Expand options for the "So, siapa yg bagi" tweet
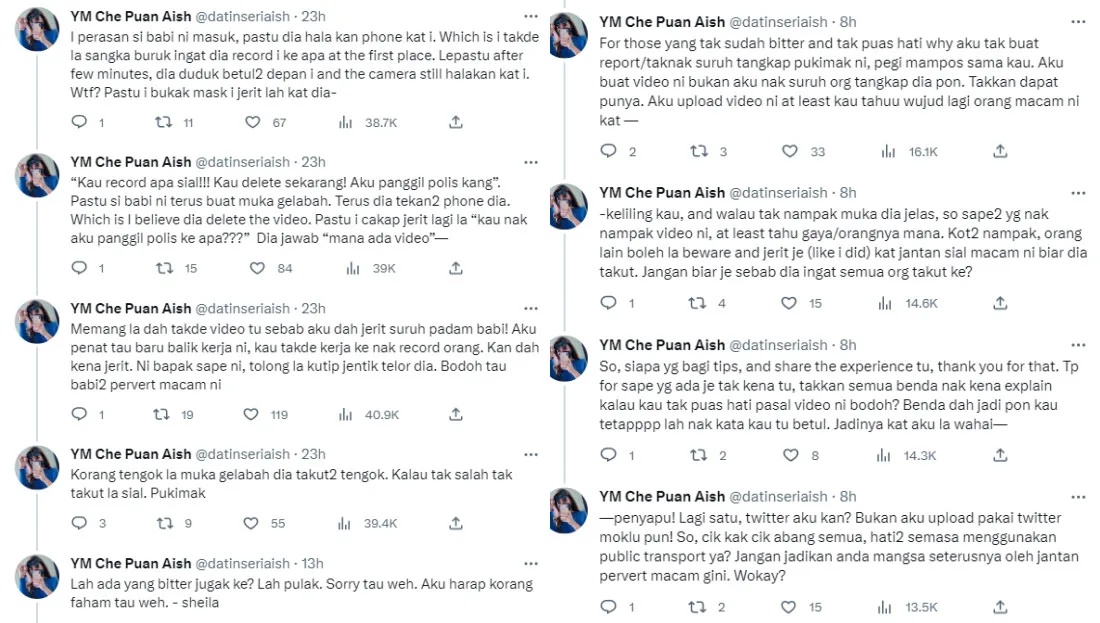1100x623 pixels. coord(1078,345)
